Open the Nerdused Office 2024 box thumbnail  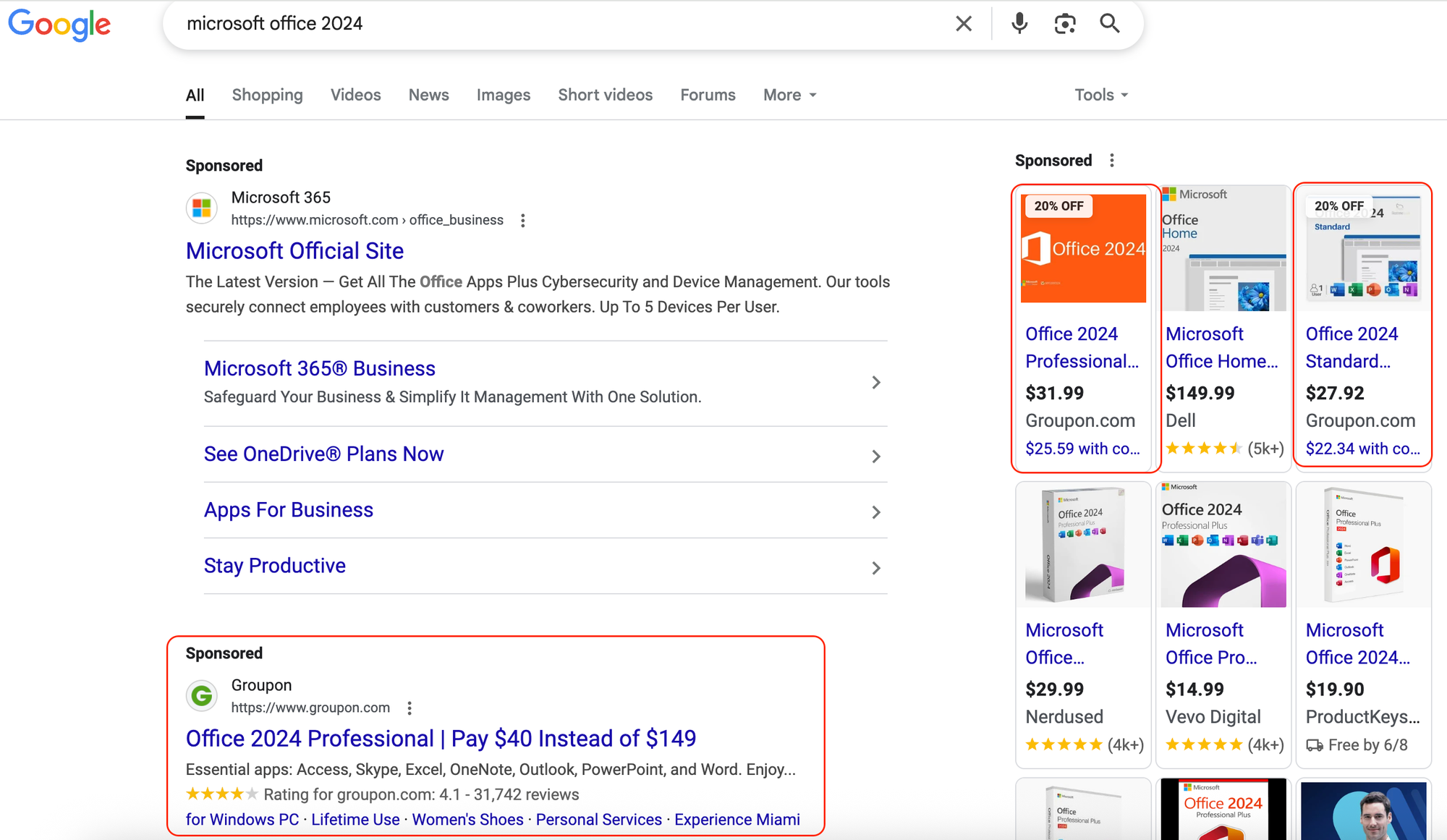[1083, 545]
